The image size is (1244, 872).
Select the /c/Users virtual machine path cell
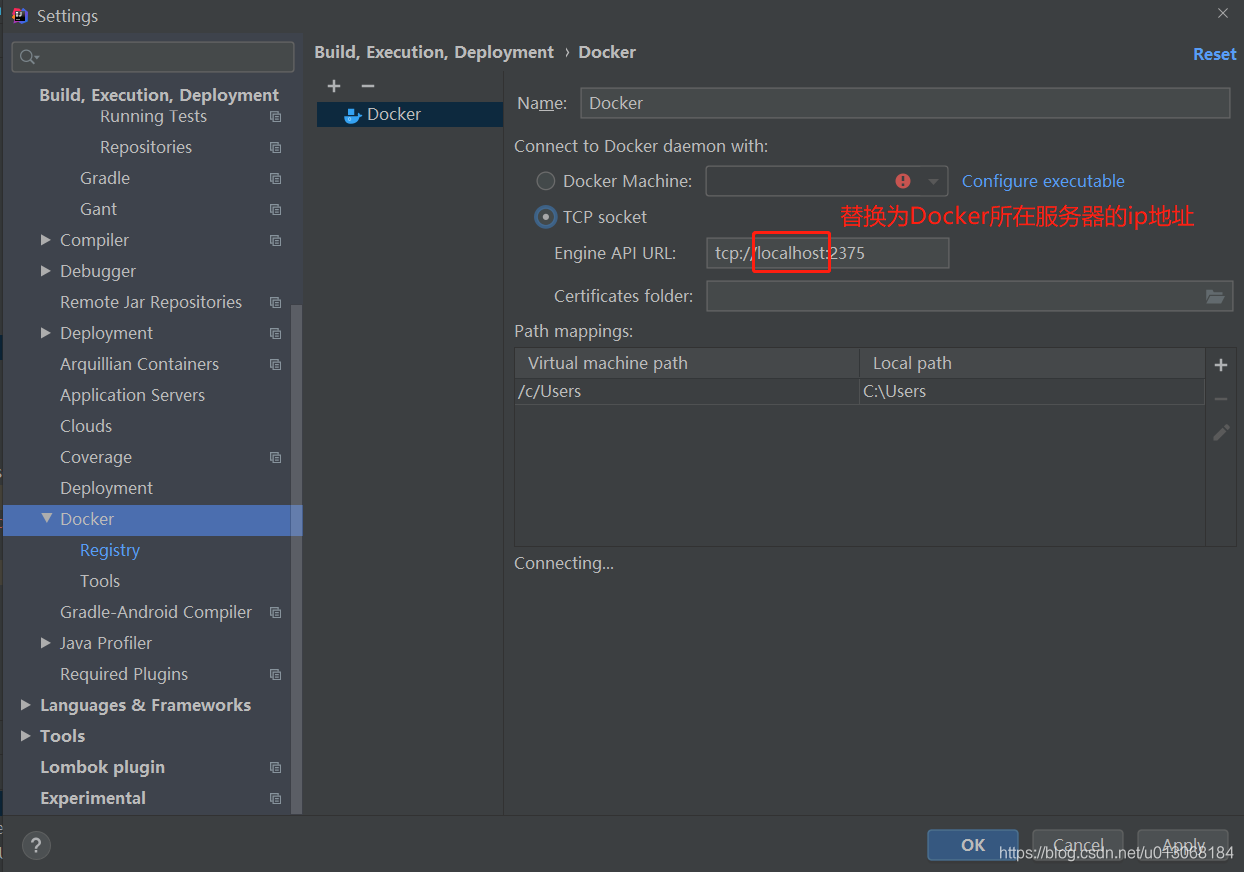[x=687, y=391]
